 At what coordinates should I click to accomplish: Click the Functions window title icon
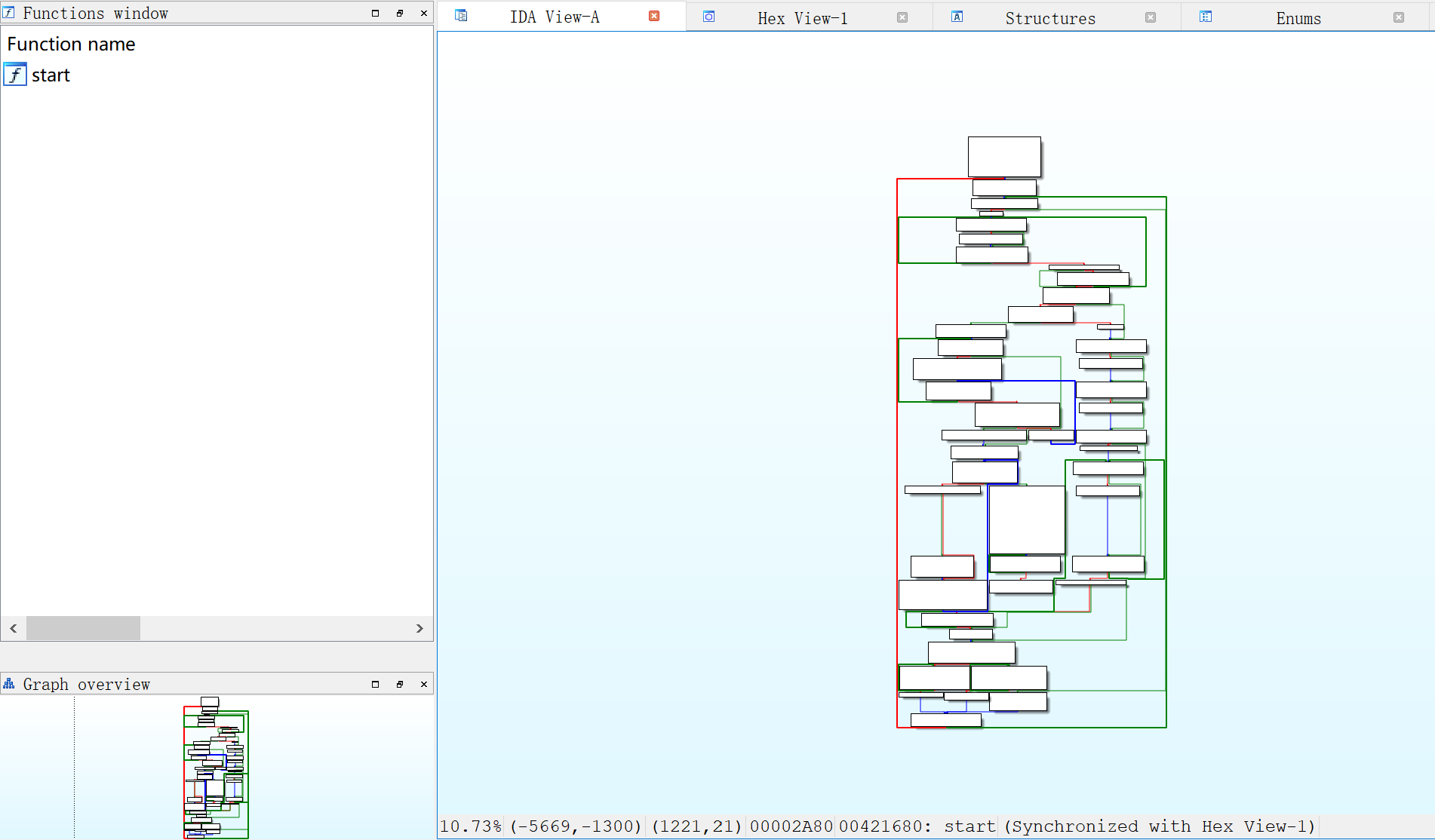click(x=9, y=13)
